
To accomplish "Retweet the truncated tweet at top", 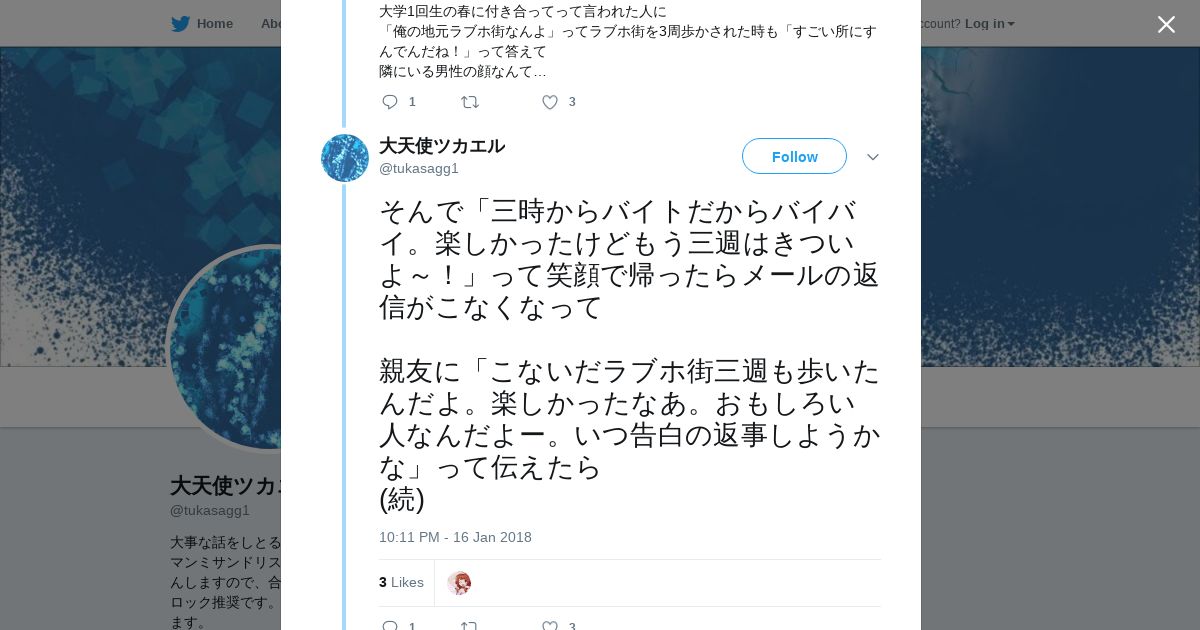I will 469,102.
